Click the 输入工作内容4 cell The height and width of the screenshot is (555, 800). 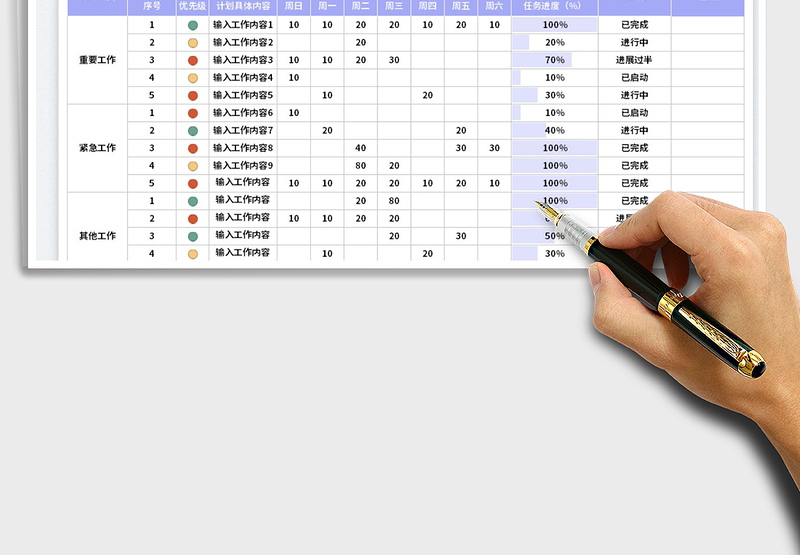pyautogui.click(x=243, y=78)
